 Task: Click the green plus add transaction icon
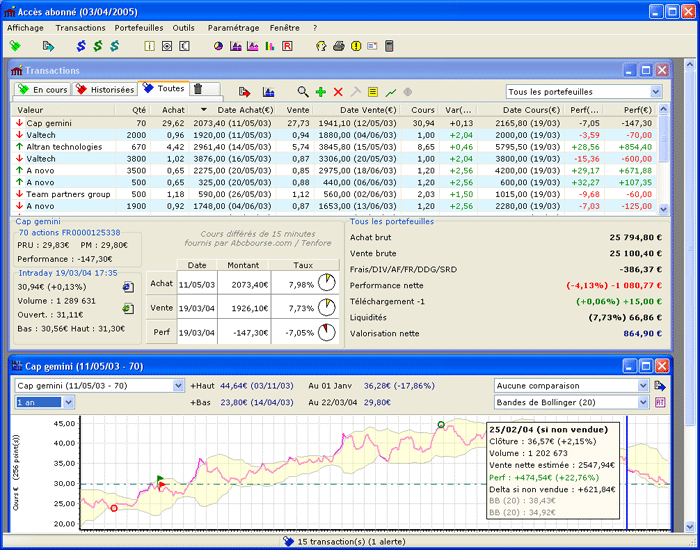coord(321,92)
